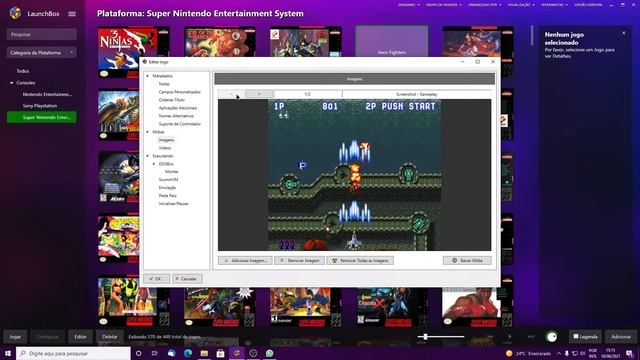Screen dimensions: 640x360
Task: Select Emulação in the tree
Action: [x=167, y=188]
